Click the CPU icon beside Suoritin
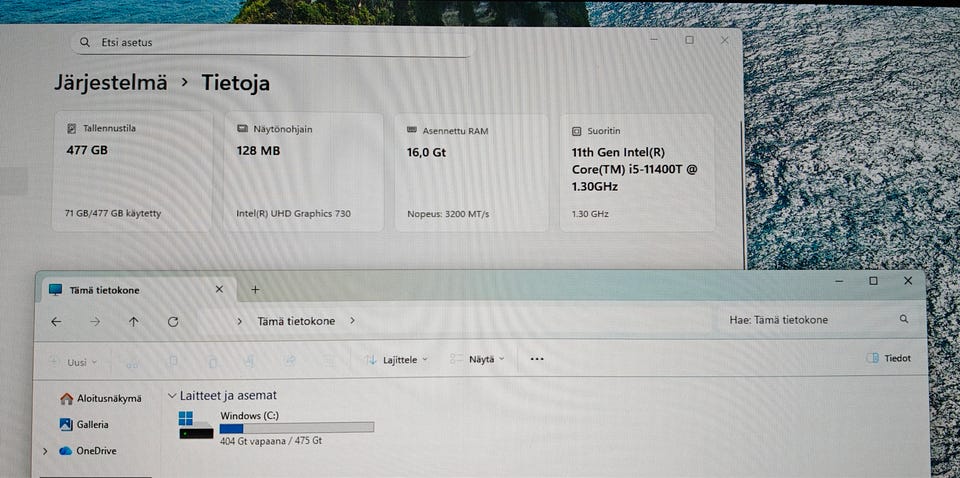The width and height of the screenshot is (960, 478). point(576,131)
